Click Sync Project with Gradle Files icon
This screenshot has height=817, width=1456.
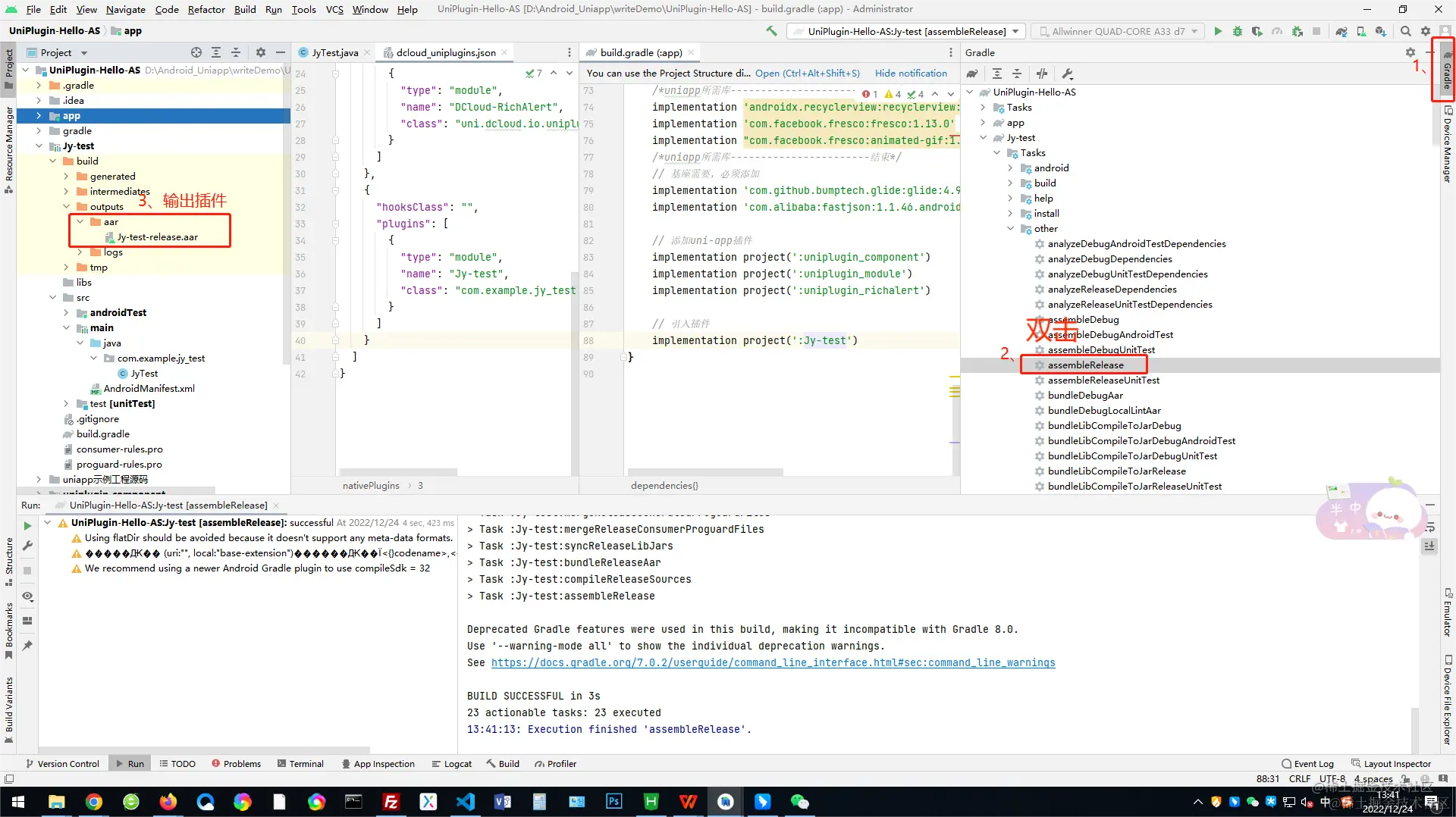coord(1341,31)
